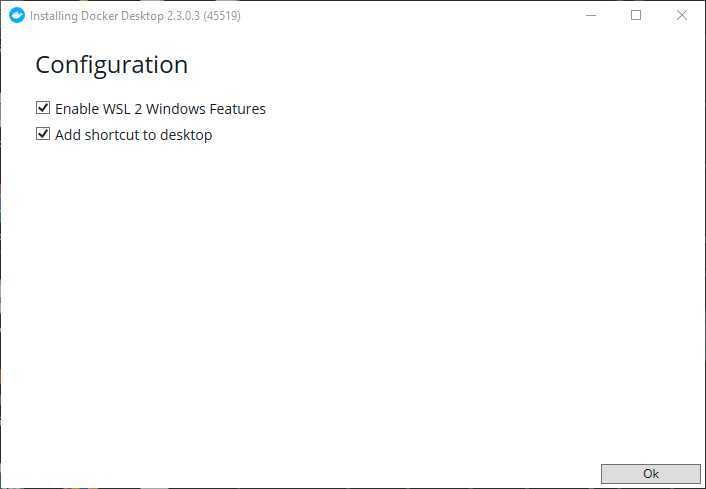Maximize the Docker Desktop installer window
The image size is (706, 489).
tap(636, 15)
